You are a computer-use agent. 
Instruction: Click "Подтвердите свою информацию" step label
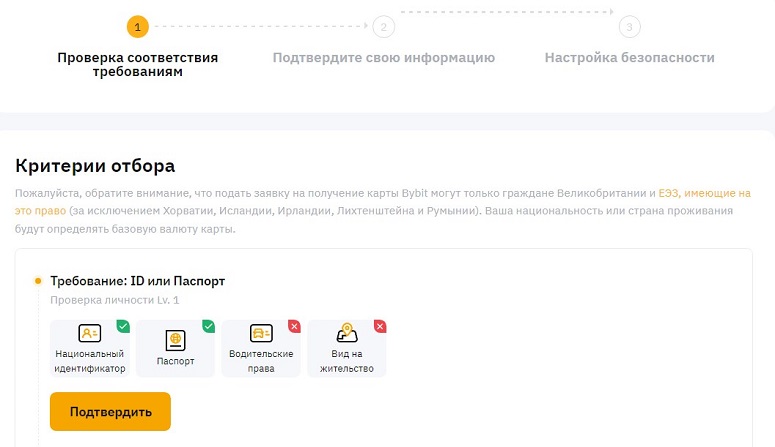coord(384,58)
